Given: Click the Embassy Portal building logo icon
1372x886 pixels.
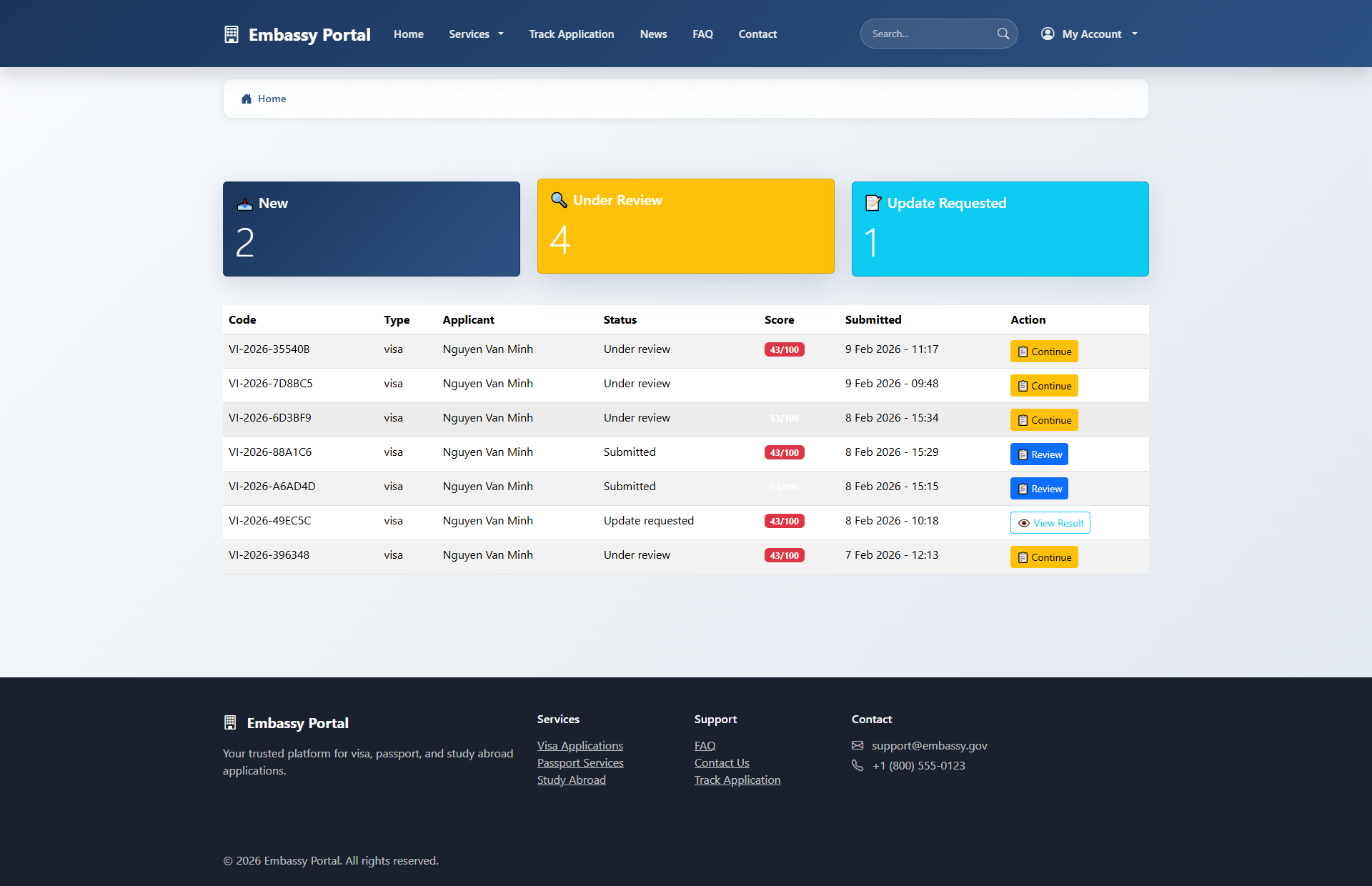Looking at the screenshot, I should coord(231,34).
